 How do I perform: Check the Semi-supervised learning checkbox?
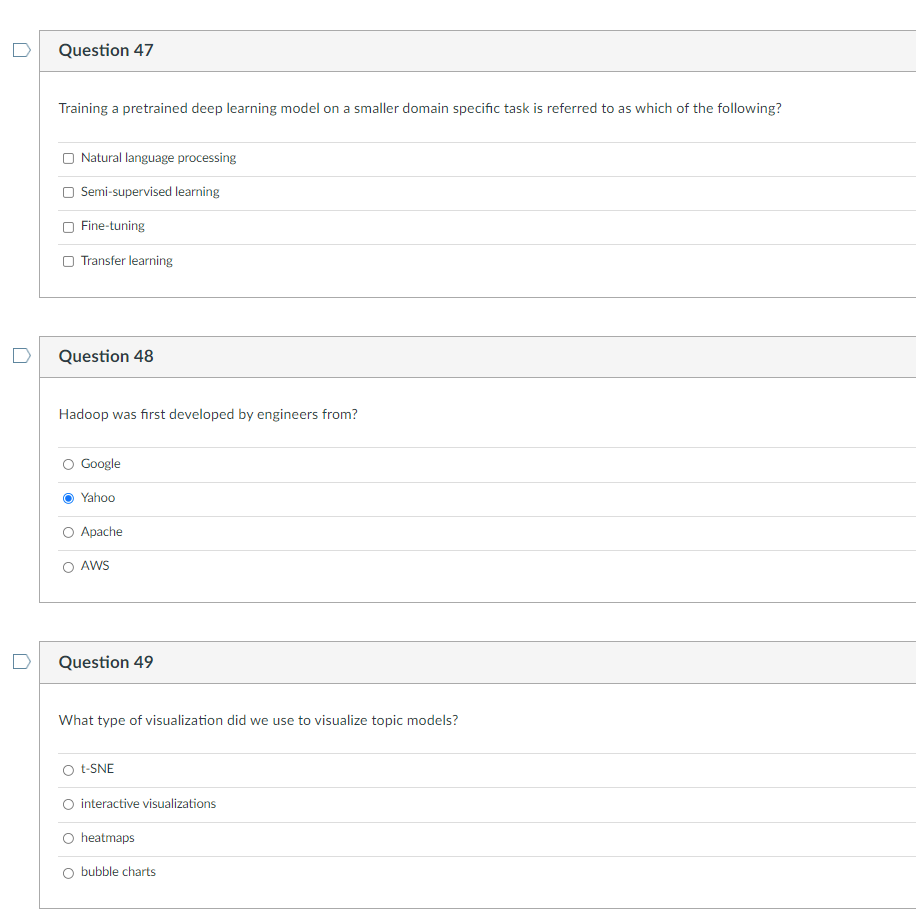coord(68,192)
